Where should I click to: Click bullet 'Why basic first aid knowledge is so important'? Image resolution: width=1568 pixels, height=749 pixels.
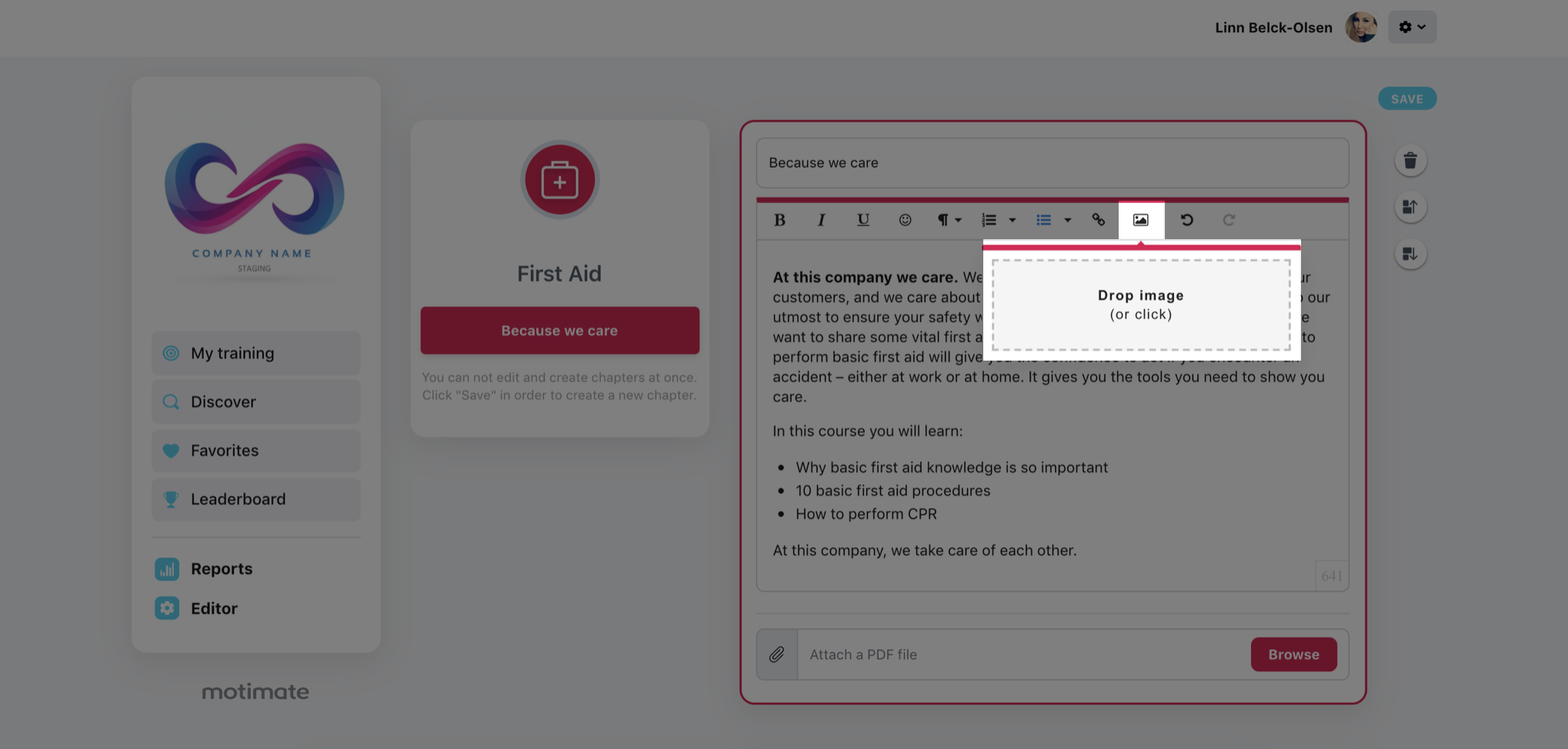pyautogui.click(x=952, y=468)
